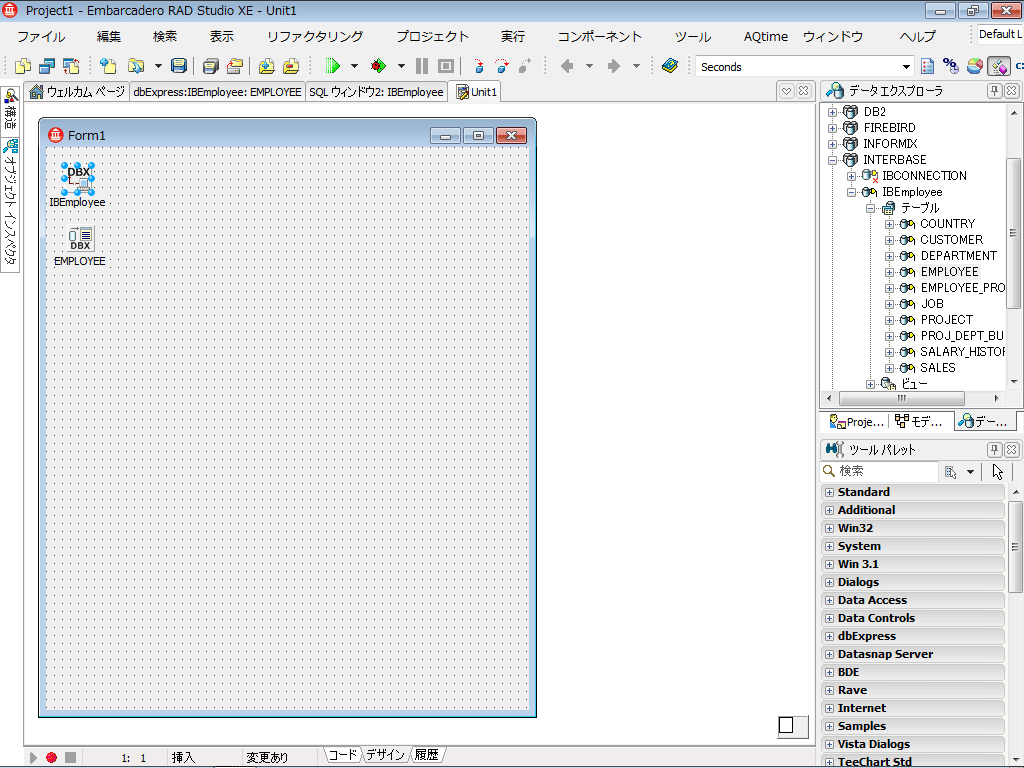Click the checklist document icon beside Seconds combo
Image resolution: width=1024 pixels, height=768 pixels.
(x=927, y=66)
